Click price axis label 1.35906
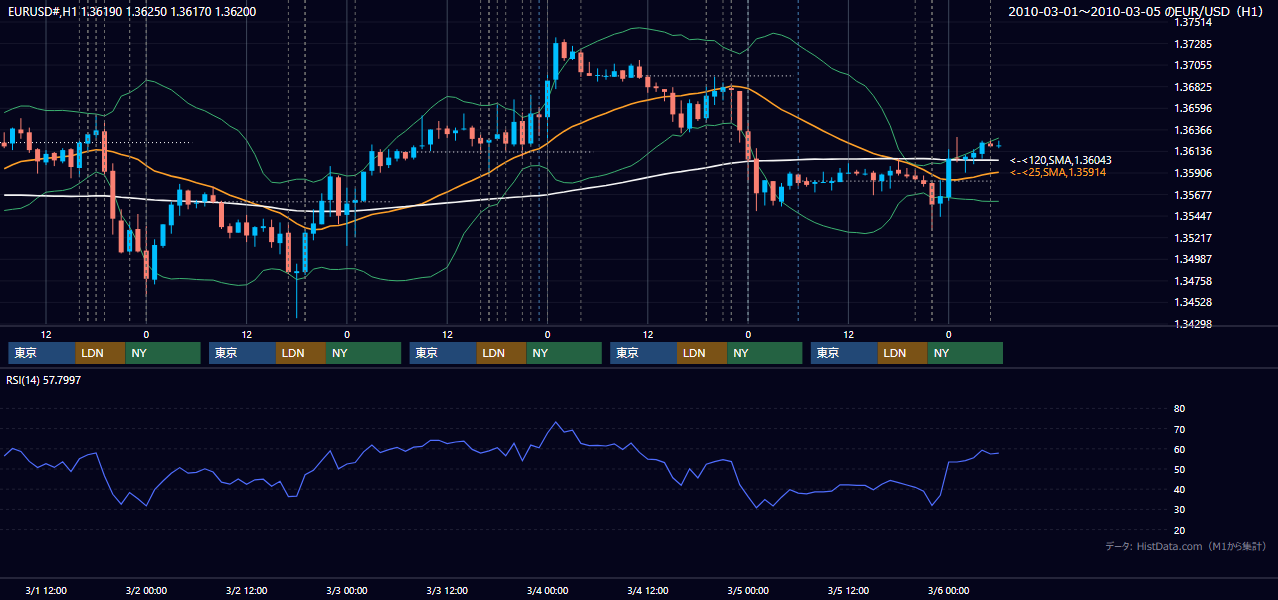This screenshot has width=1278, height=600. pos(1193,174)
